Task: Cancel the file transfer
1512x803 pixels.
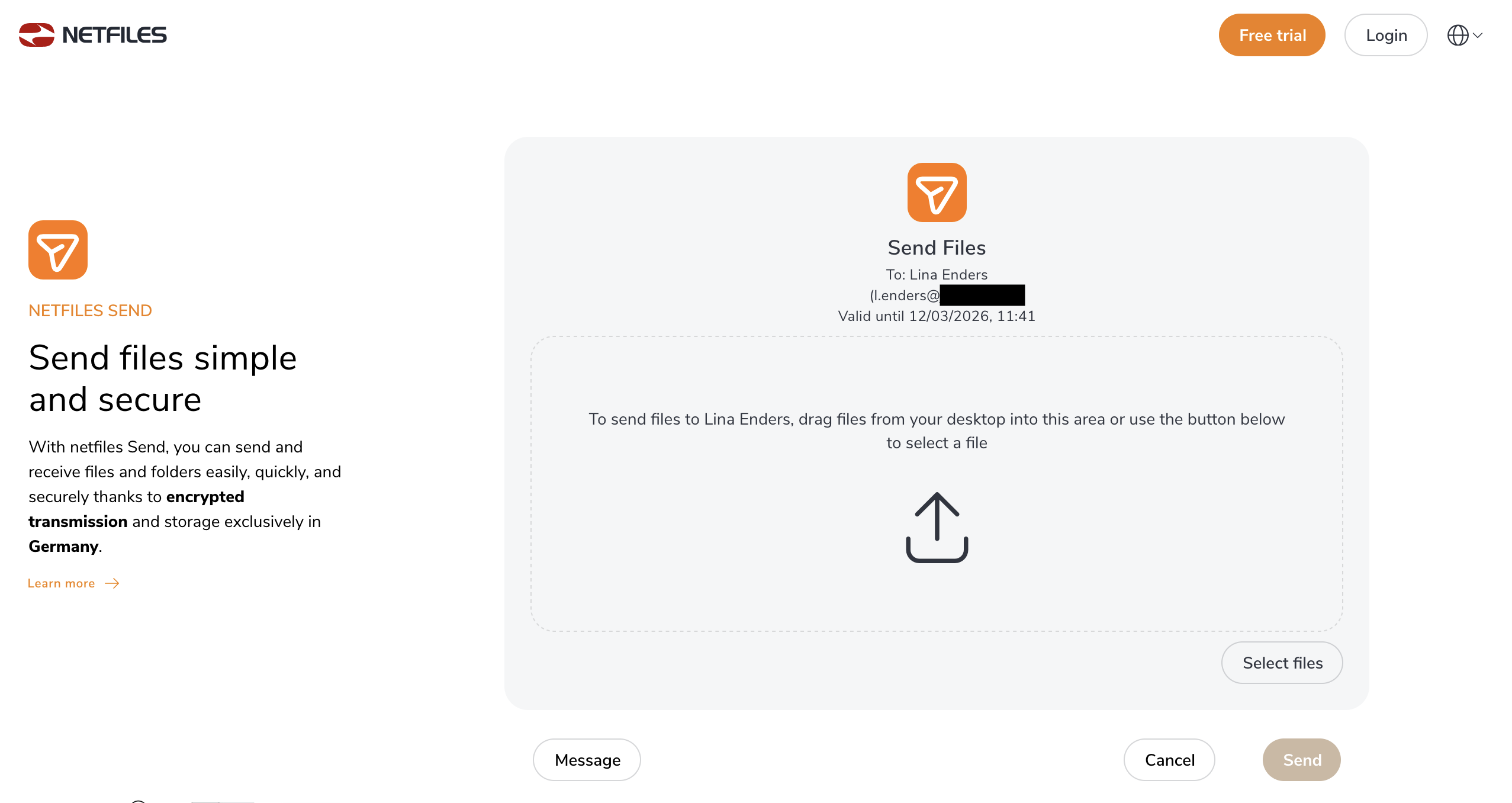Action: click(1169, 760)
